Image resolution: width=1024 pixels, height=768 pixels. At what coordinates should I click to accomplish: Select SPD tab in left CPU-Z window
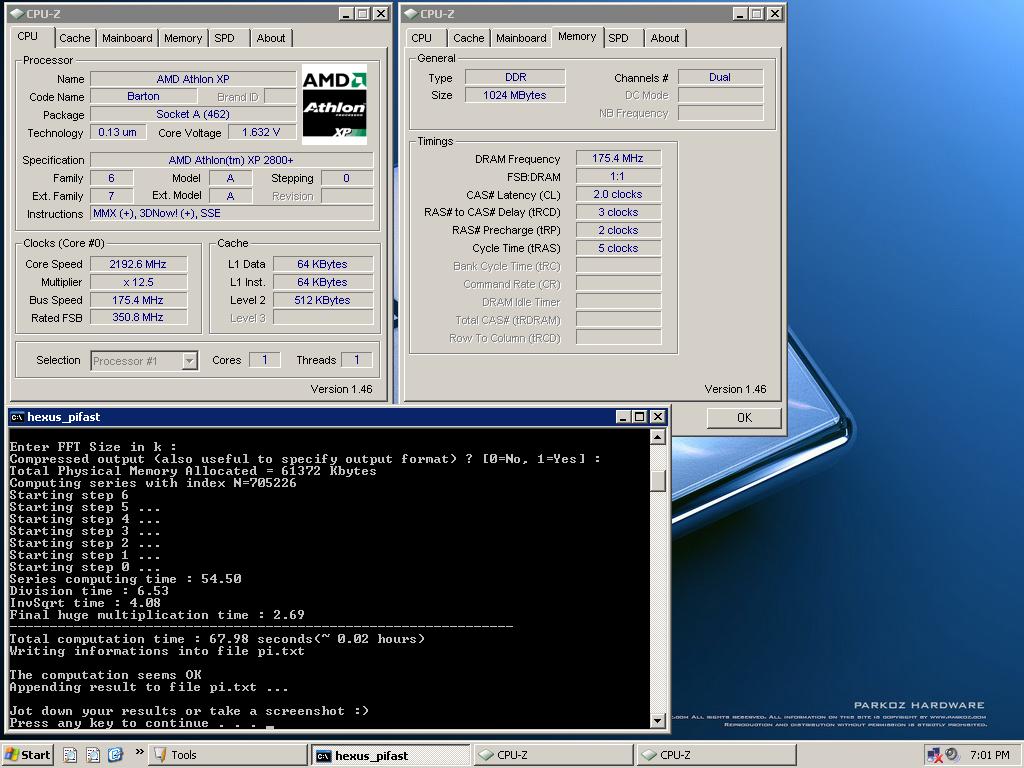[x=224, y=38]
